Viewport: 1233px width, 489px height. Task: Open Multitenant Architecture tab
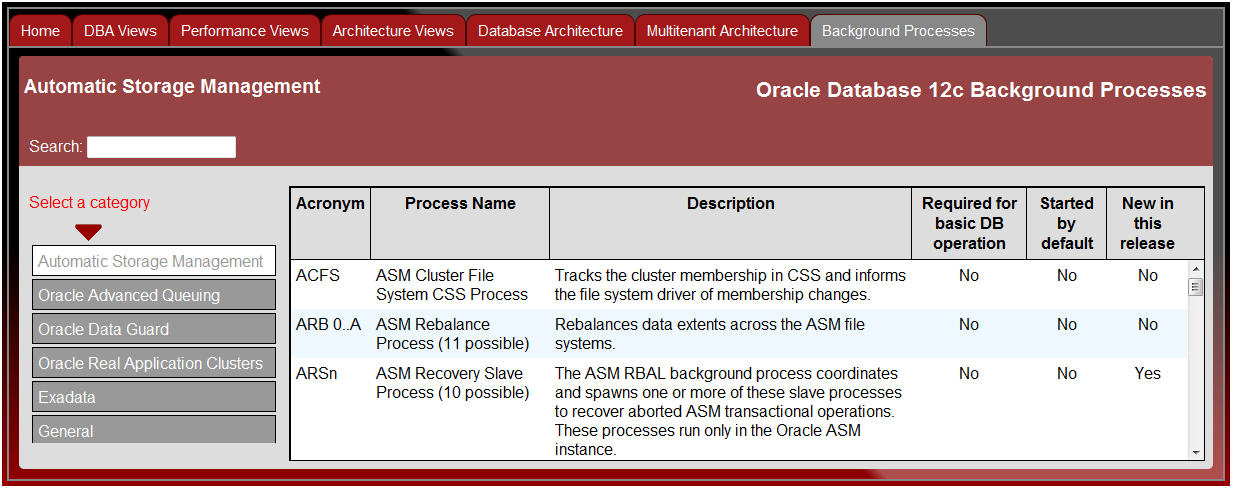click(722, 31)
